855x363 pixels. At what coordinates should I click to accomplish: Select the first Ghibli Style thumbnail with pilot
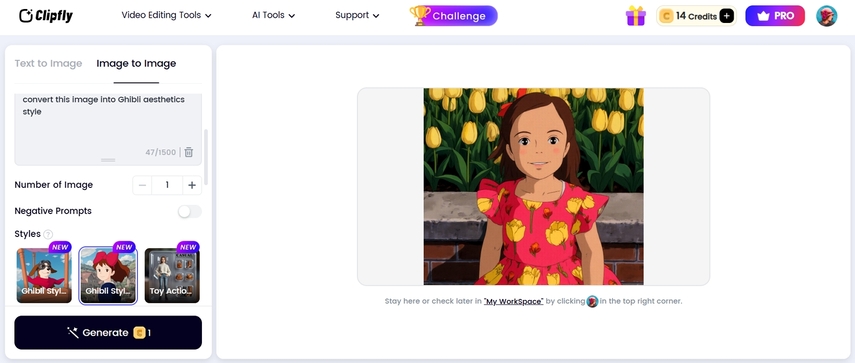[44, 275]
